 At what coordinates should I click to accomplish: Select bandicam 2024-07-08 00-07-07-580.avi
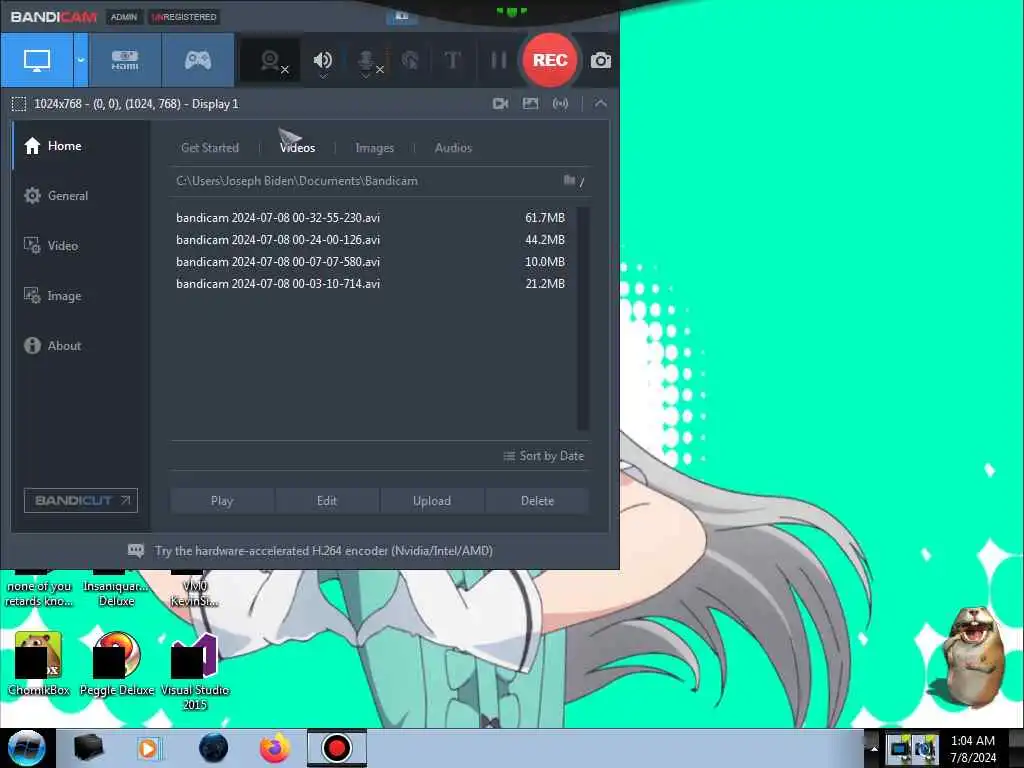tap(370, 262)
